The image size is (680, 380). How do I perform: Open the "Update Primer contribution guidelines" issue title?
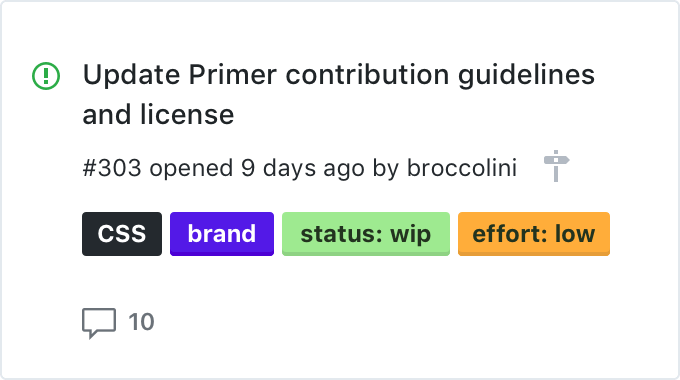(339, 75)
